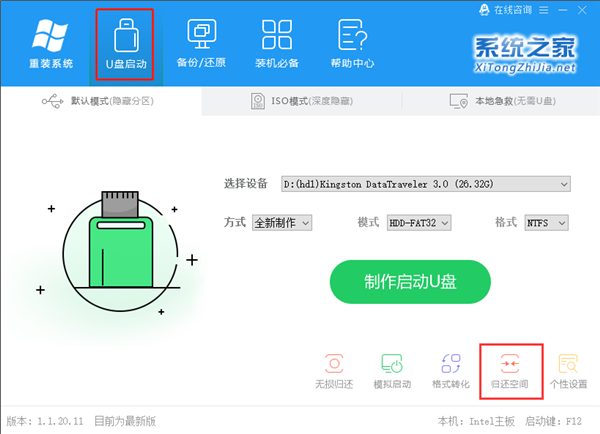The width and height of the screenshot is (600, 434).
Task: Select the U盘启动 USB boot section
Action: [126, 44]
